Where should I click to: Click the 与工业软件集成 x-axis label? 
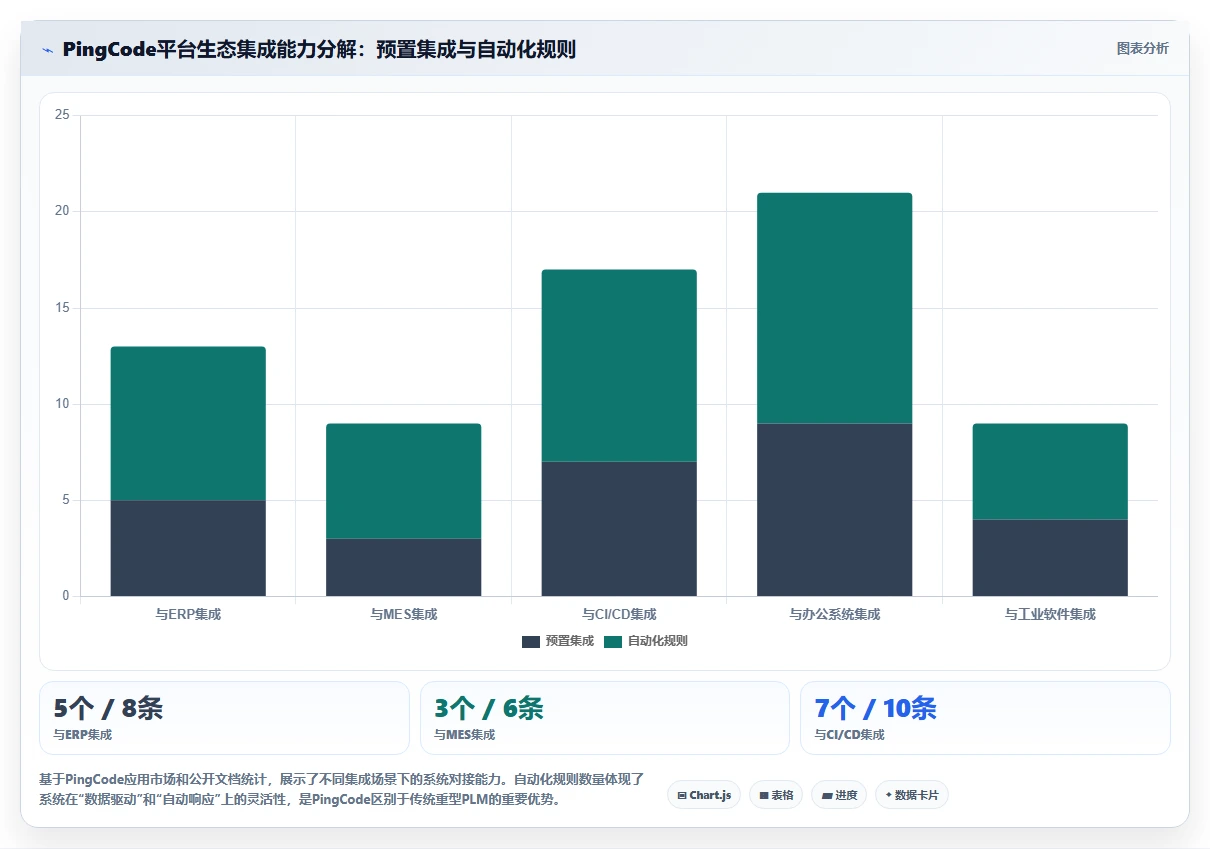pyautogui.click(x=1050, y=614)
